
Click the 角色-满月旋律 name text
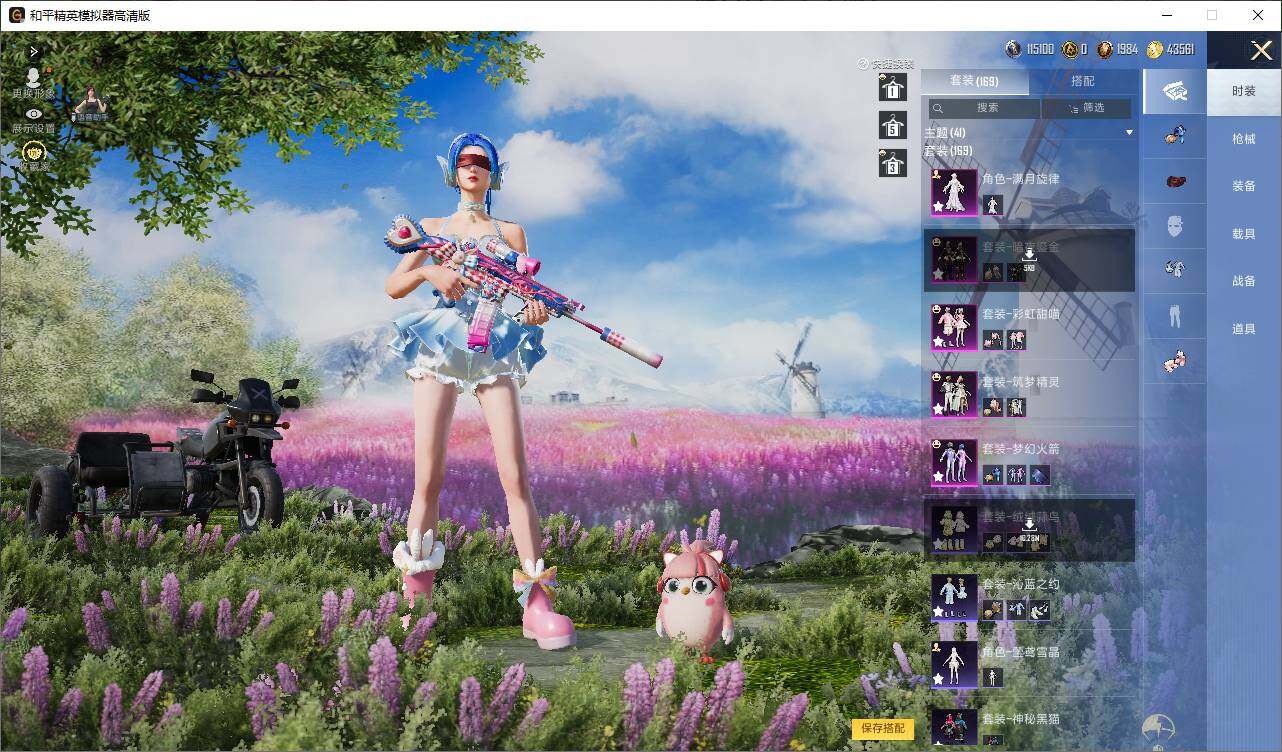1020,179
